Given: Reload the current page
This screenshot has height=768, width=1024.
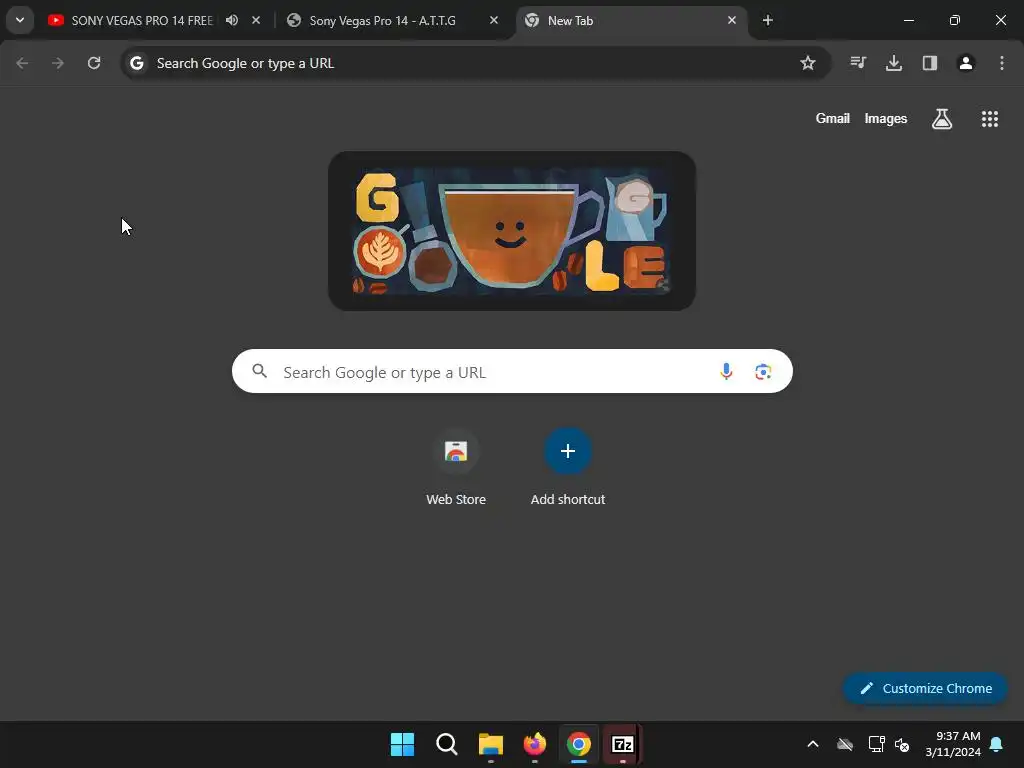Looking at the screenshot, I should 94,63.
